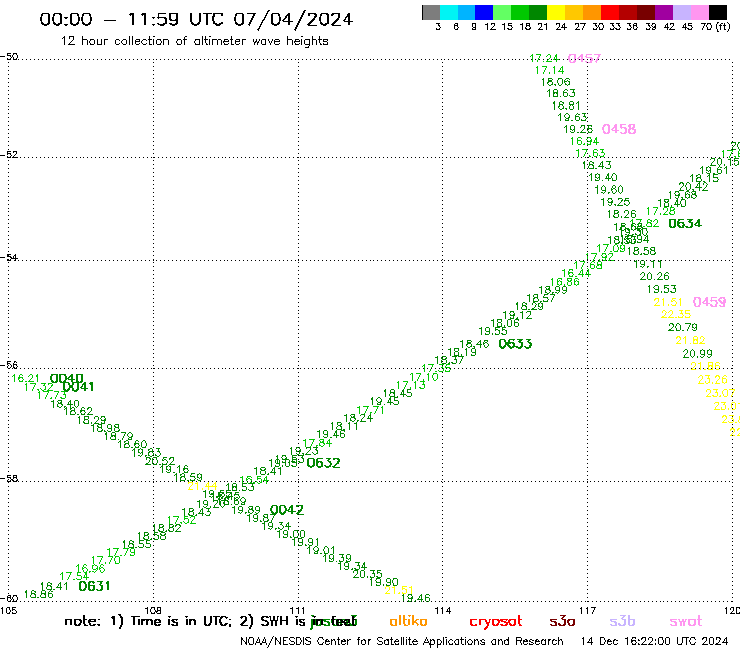Click the longitude axis label 114
Screen dimensions: 740x650
coord(443,611)
